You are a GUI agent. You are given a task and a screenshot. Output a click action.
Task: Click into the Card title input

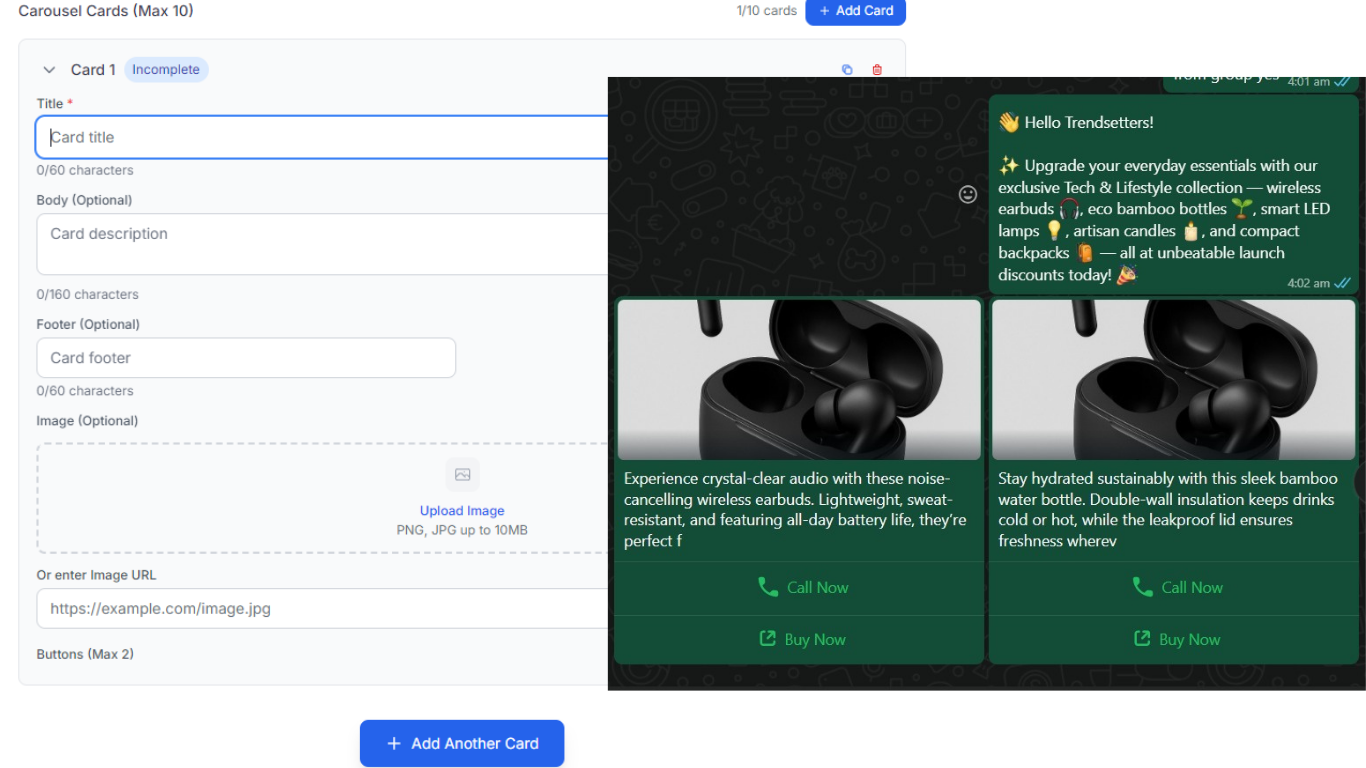click(x=300, y=137)
